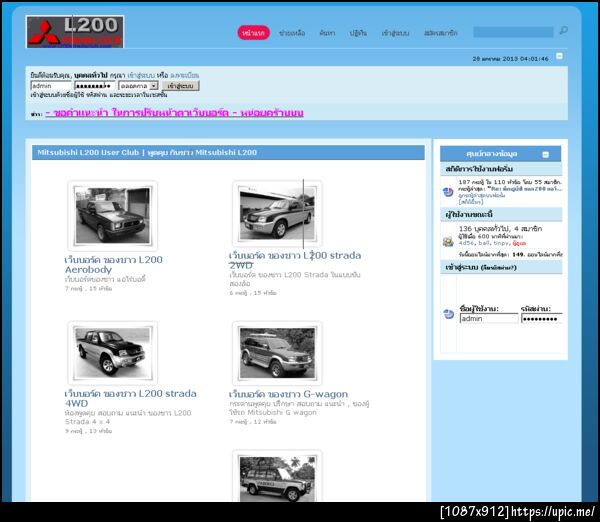Click the icon beside the sidebar login fields
Image resolution: width=600 pixels, height=522 pixels.
pyautogui.click(x=448, y=314)
